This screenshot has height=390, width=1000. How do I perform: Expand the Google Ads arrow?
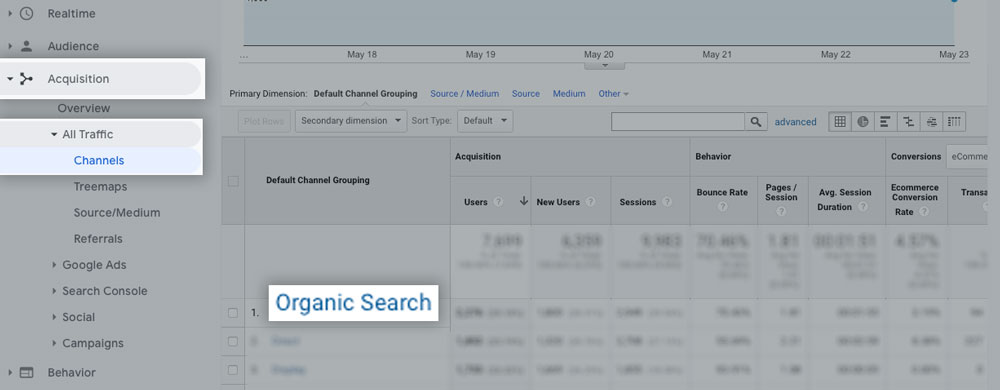[x=54, y=265]
